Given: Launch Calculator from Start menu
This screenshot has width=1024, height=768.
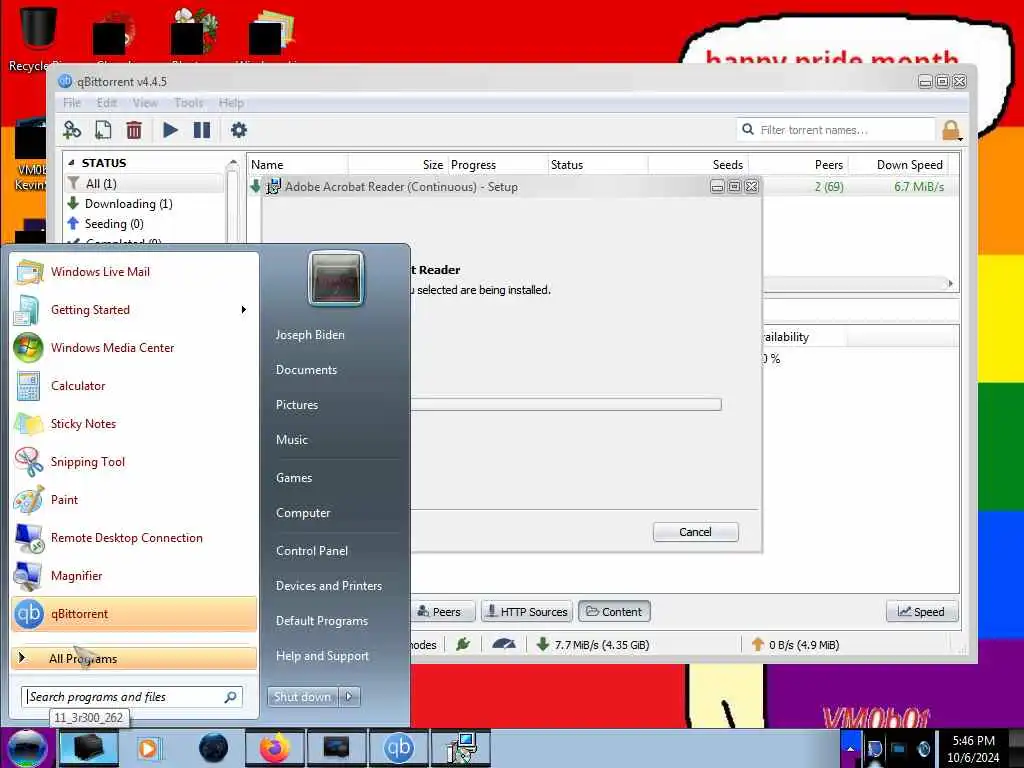Looking at the screenshot, I should pyautogui.click(x=134, y=385).
